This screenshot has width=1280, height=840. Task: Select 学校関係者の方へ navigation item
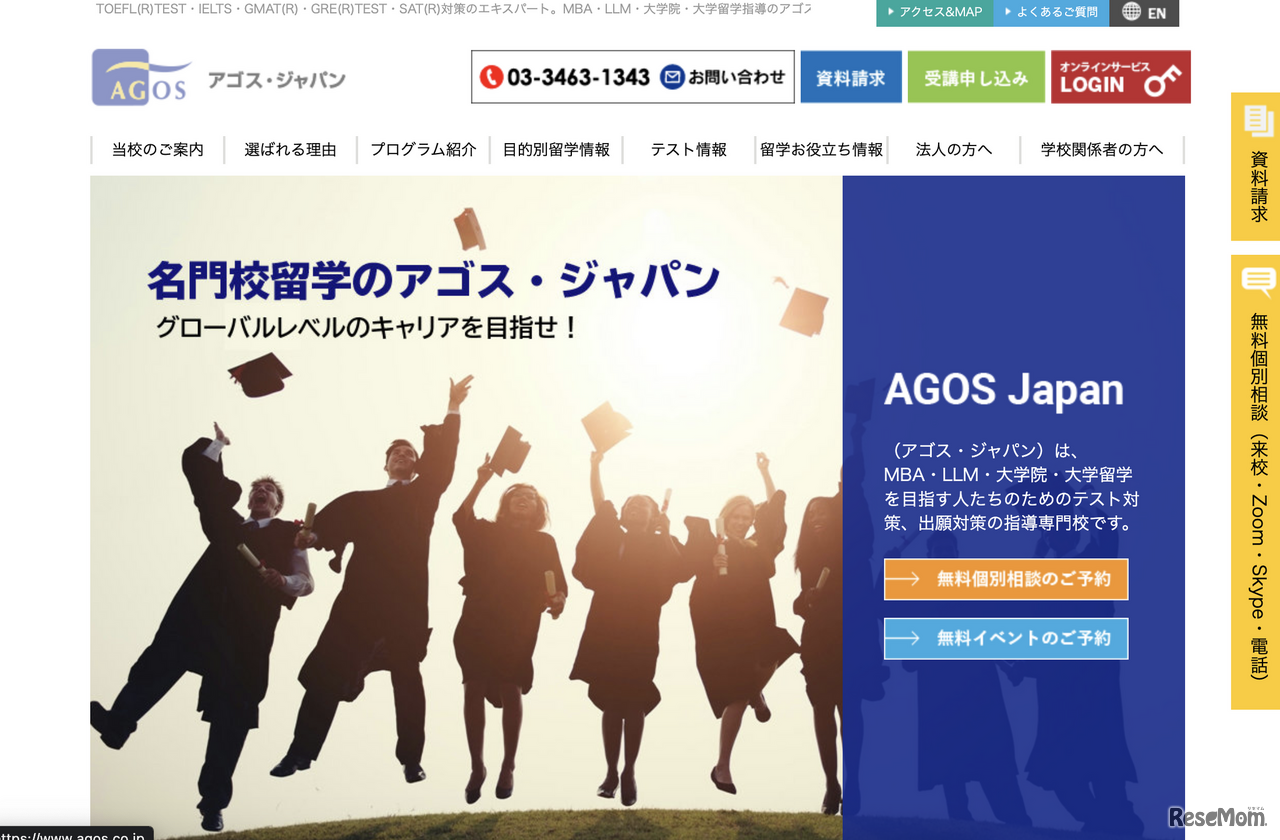pos(1101,149)
